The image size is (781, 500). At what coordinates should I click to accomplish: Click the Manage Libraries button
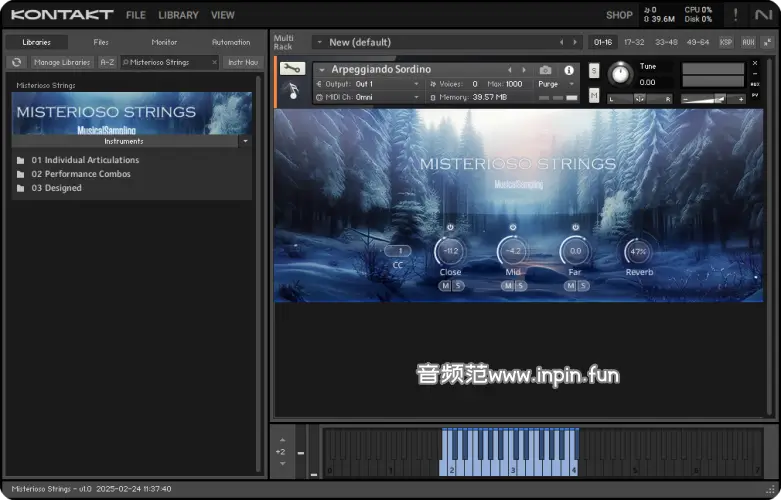point(62,62)
